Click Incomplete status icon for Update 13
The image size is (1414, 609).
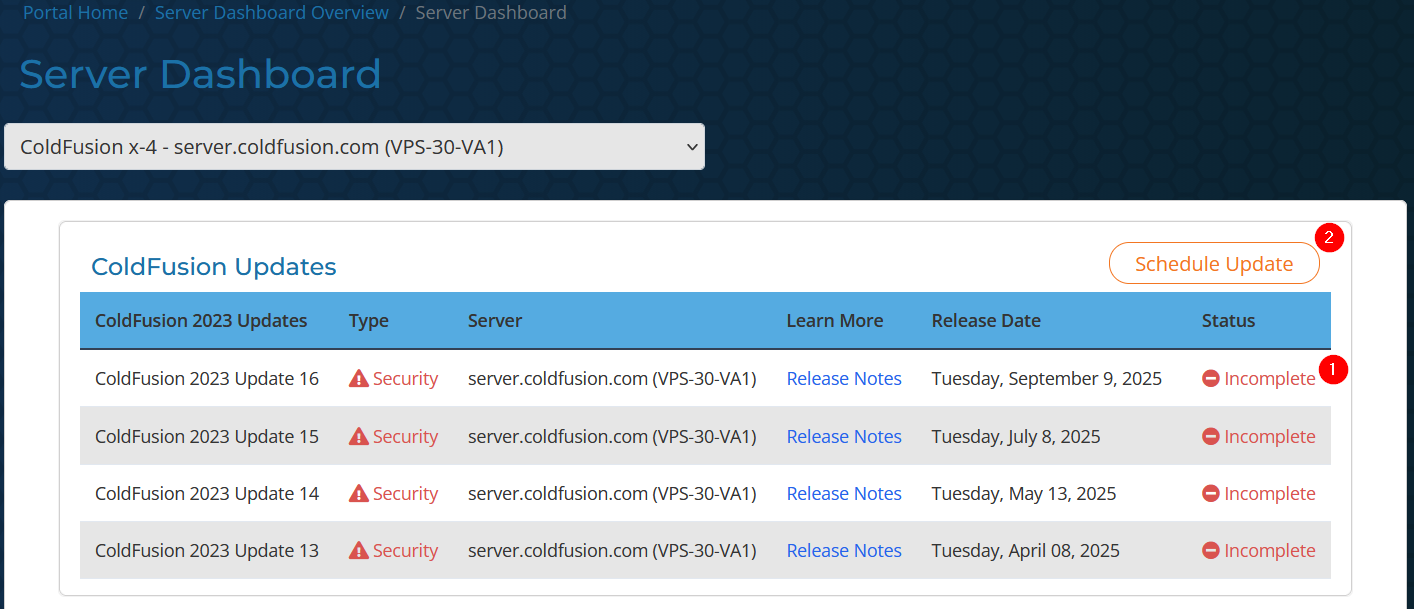pyautogui.click(x=1210, y=551)
